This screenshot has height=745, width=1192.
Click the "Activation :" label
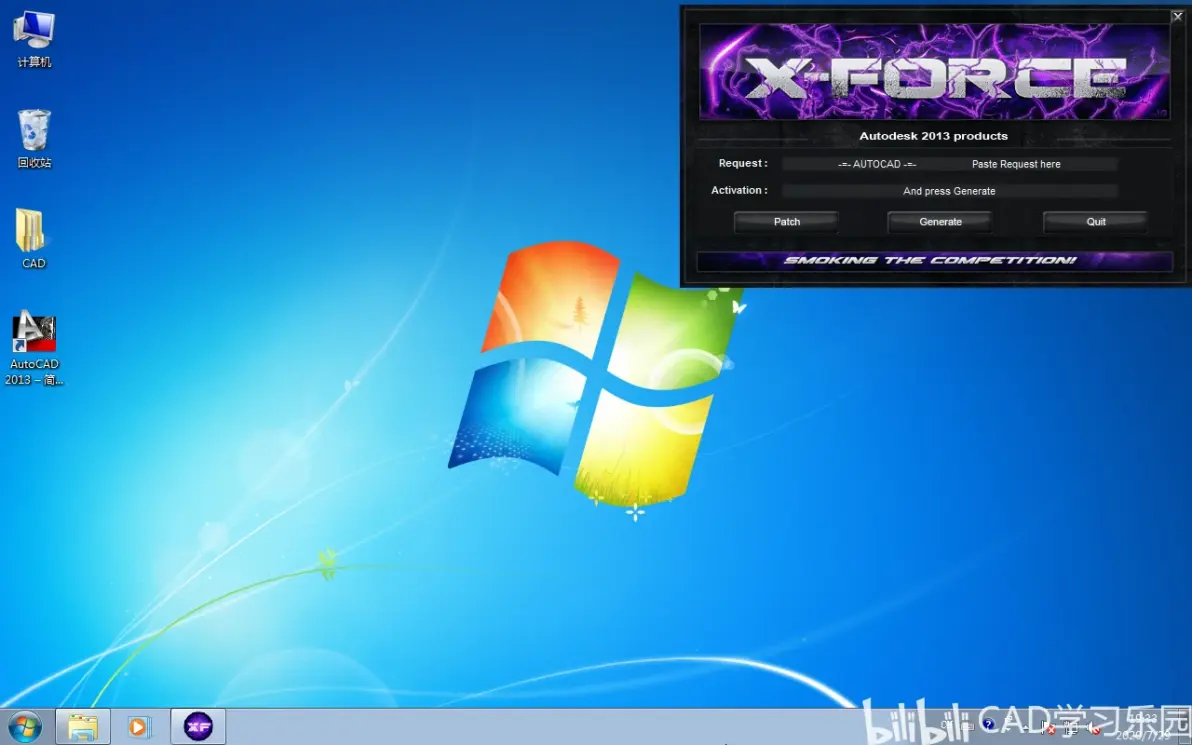[739, 190]
